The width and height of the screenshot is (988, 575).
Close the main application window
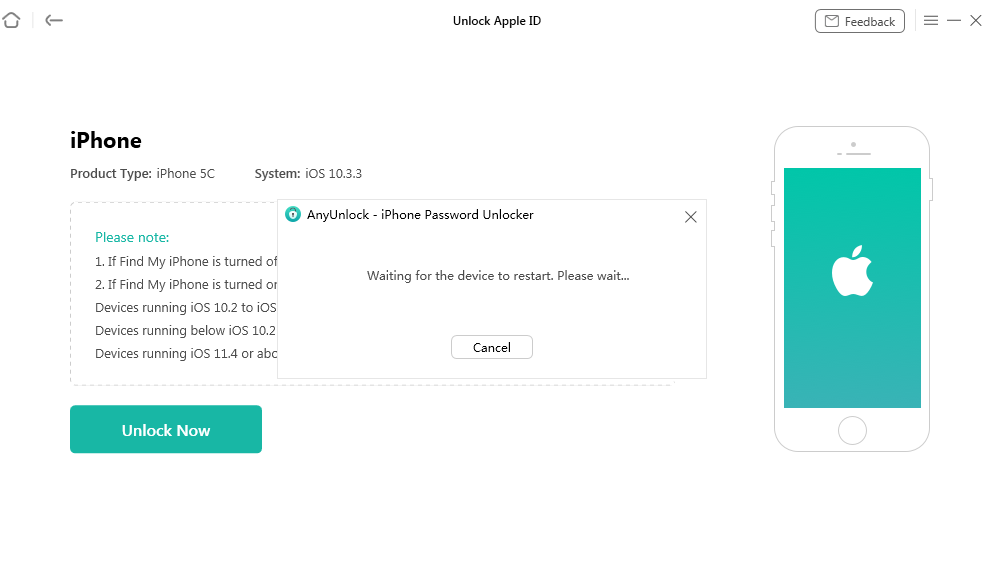(976, 20)
